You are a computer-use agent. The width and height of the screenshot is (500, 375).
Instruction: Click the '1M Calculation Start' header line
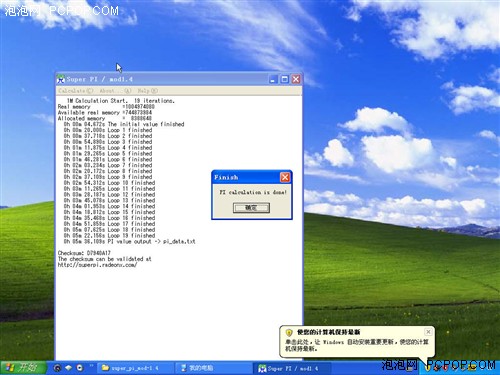click(x=121, y=101)
